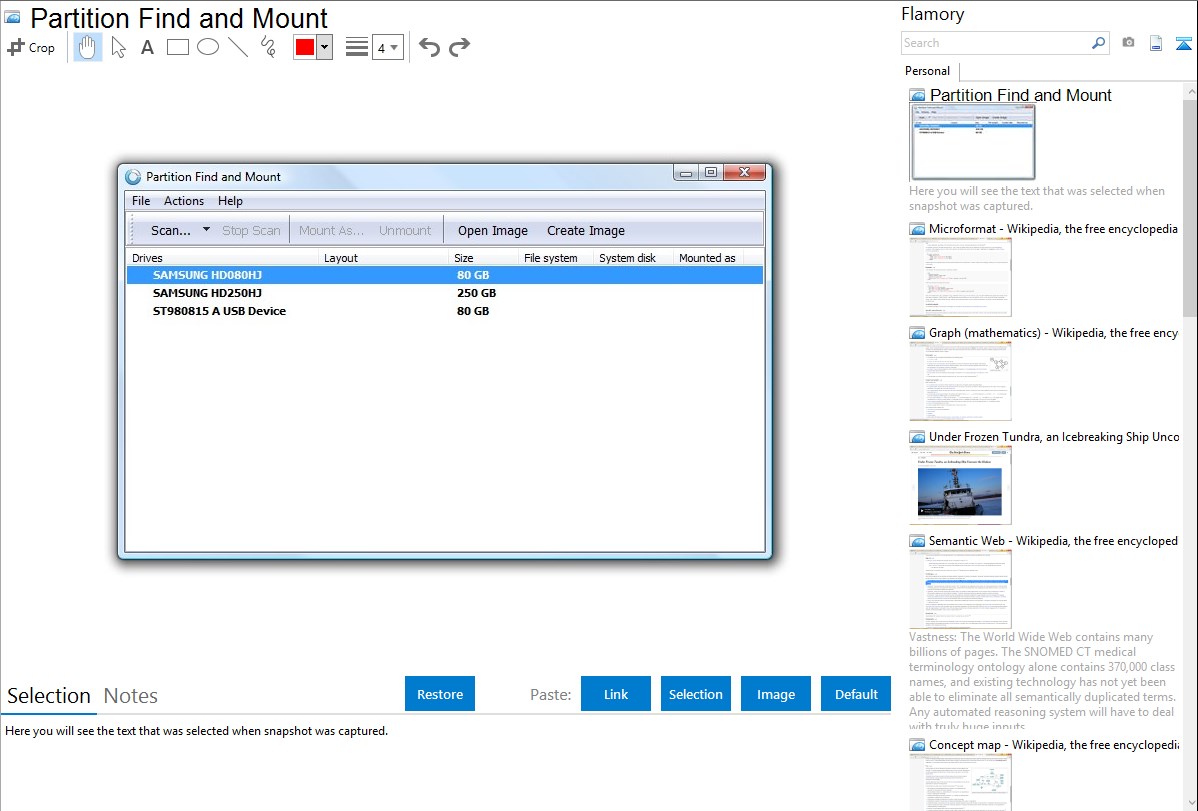Select the SAMSUNG HD080HJ drive row
Screen dimensions: 1198x811
[445, 275]
